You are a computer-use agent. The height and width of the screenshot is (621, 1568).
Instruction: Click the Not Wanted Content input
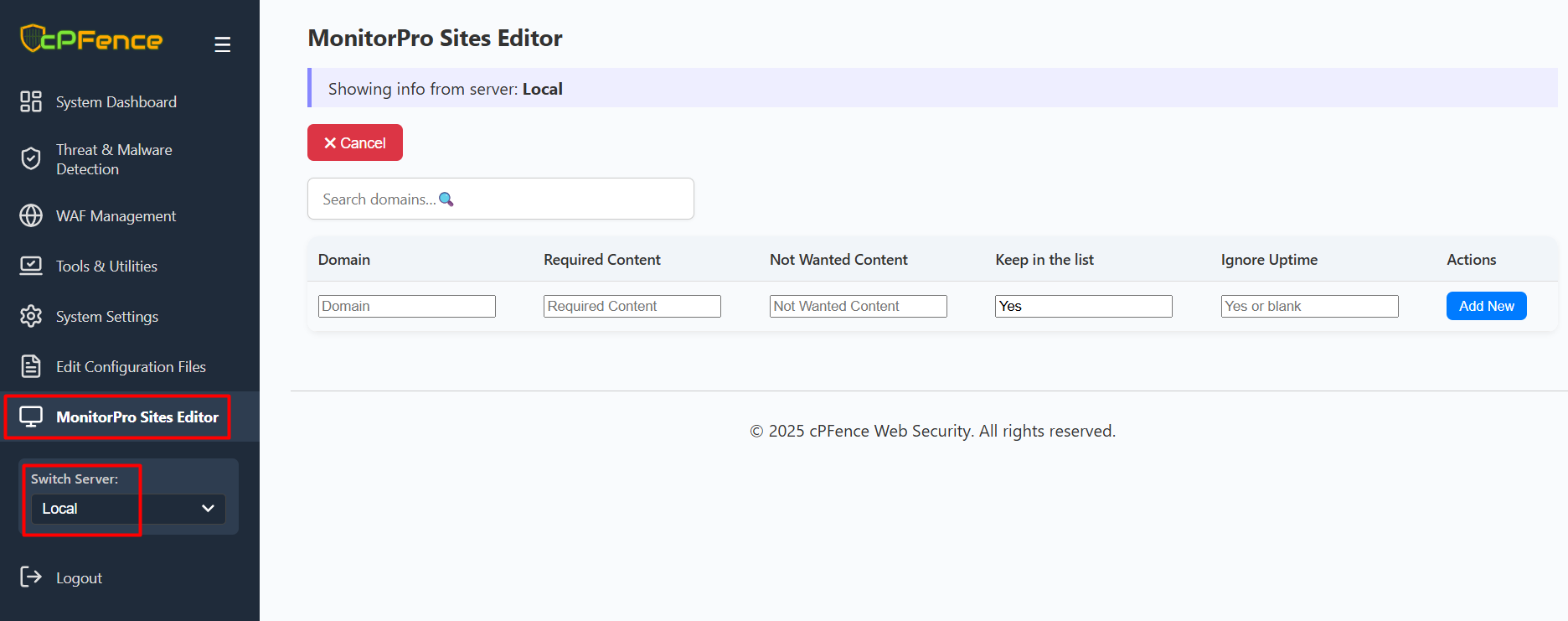pyautogui.click(x=858, y=306)
